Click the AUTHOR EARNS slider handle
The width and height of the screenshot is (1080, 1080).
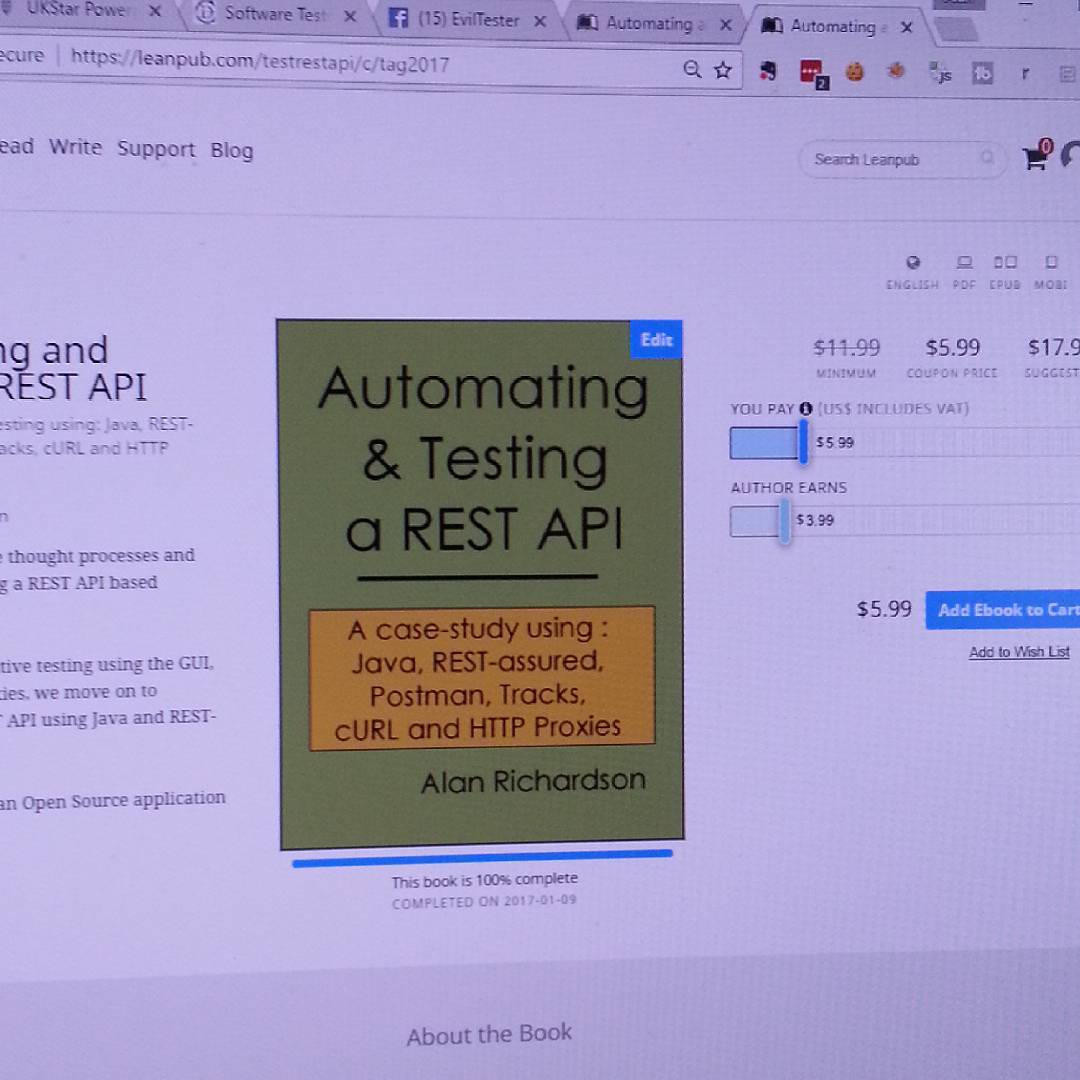tap(784, 521)
